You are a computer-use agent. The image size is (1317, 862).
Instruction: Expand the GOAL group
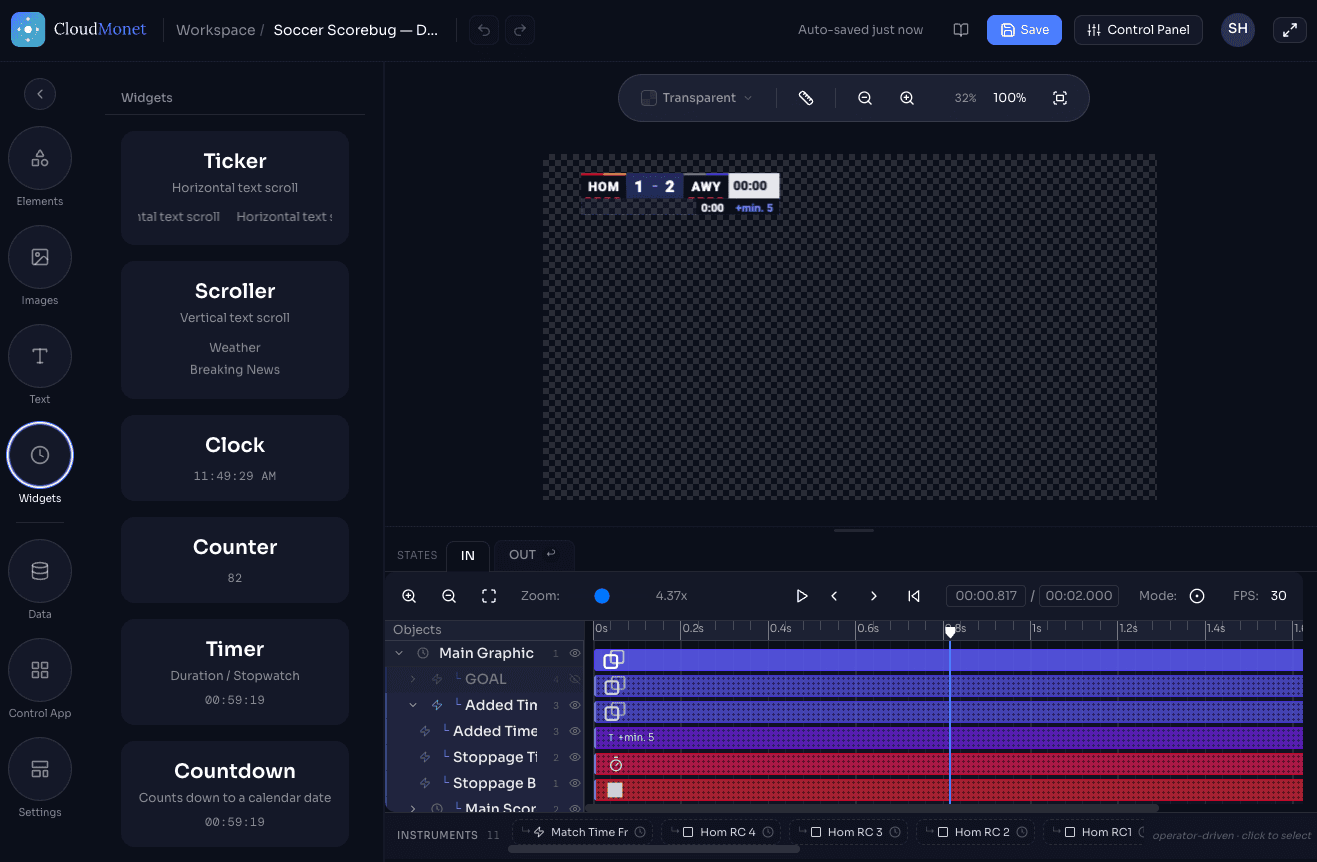pos(412,679)
